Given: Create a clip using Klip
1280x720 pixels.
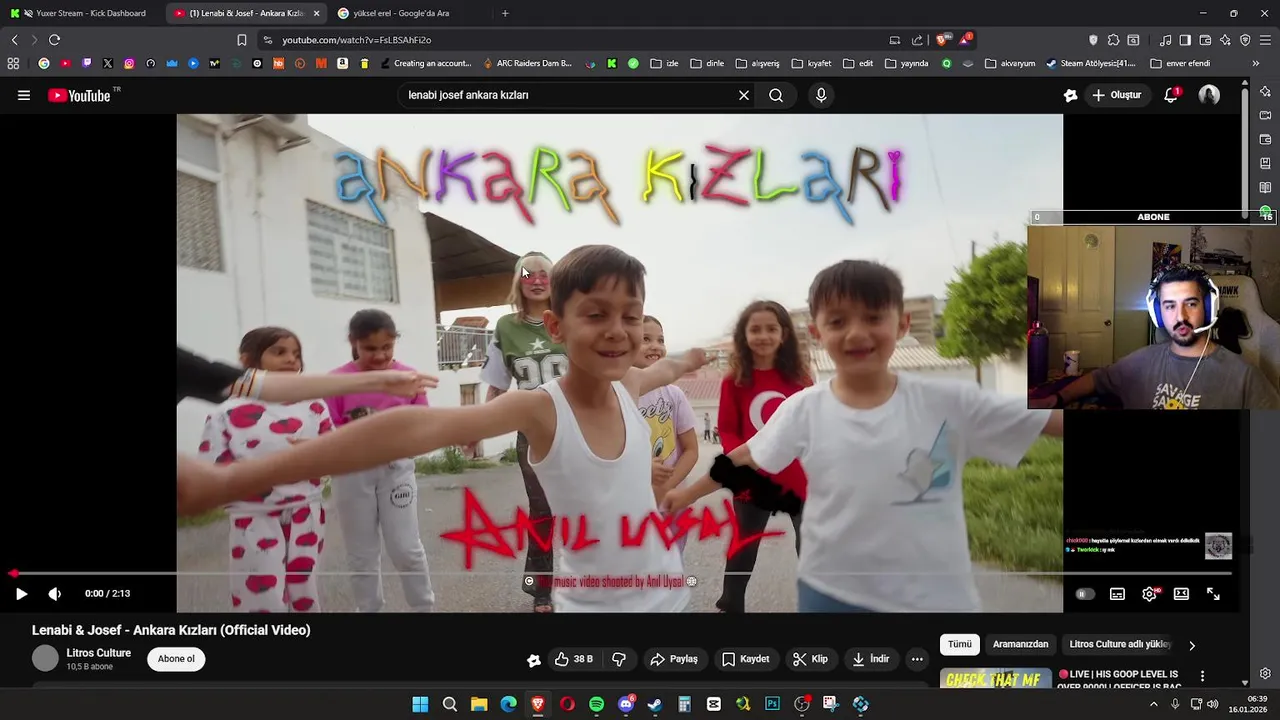Looking at the screenshot, I should (810, 659).
